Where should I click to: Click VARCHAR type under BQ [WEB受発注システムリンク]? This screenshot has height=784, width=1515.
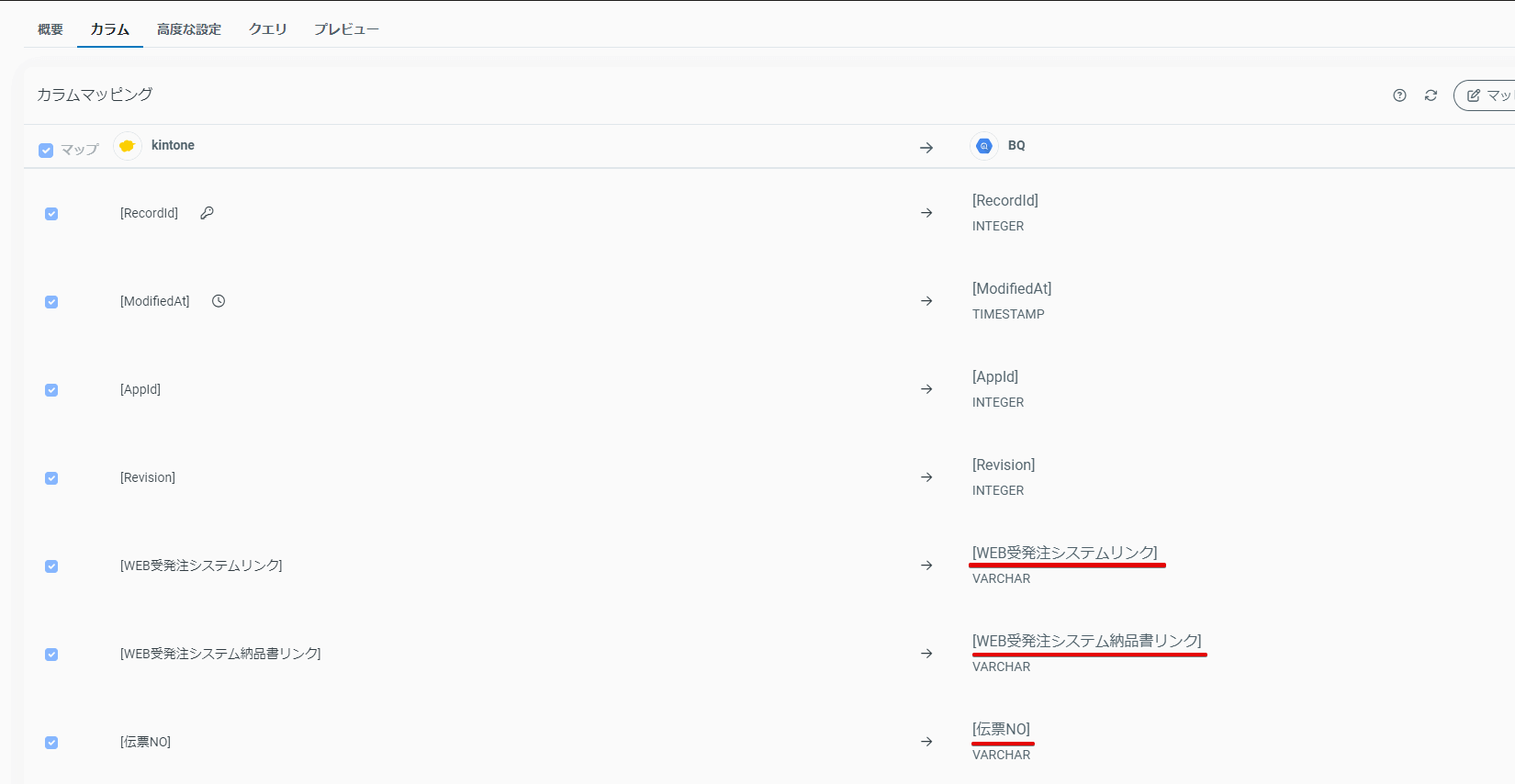(x=1001, y=578)
